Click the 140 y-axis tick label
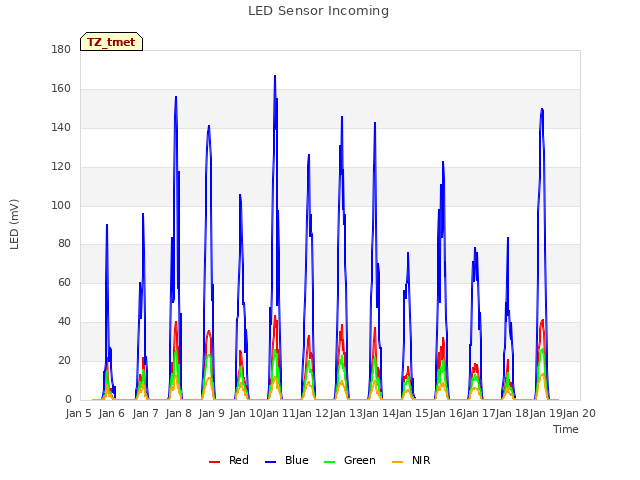The image size is (640, 480). (61, 127)
